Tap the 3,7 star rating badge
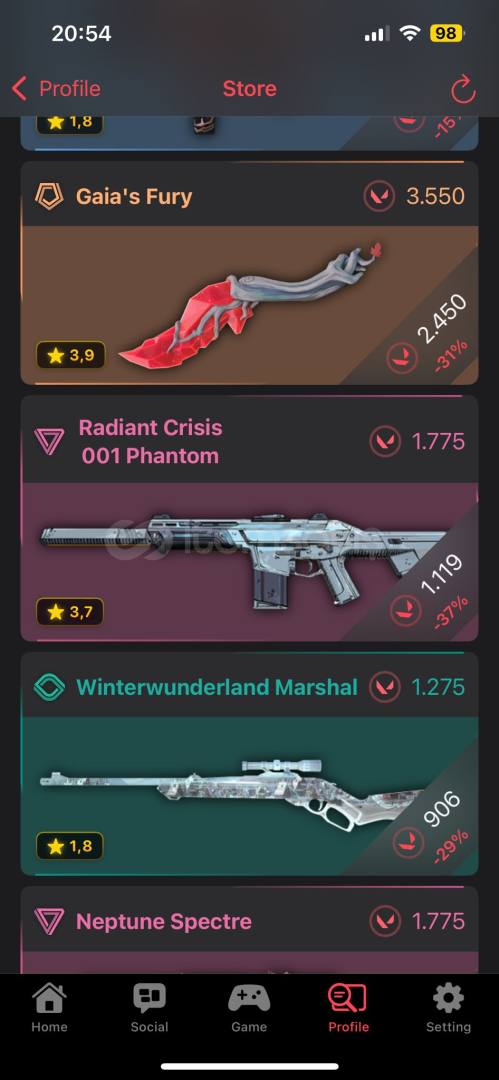Image resolution: width=499 pixels, height=1080 pixels. coord(70,611)
